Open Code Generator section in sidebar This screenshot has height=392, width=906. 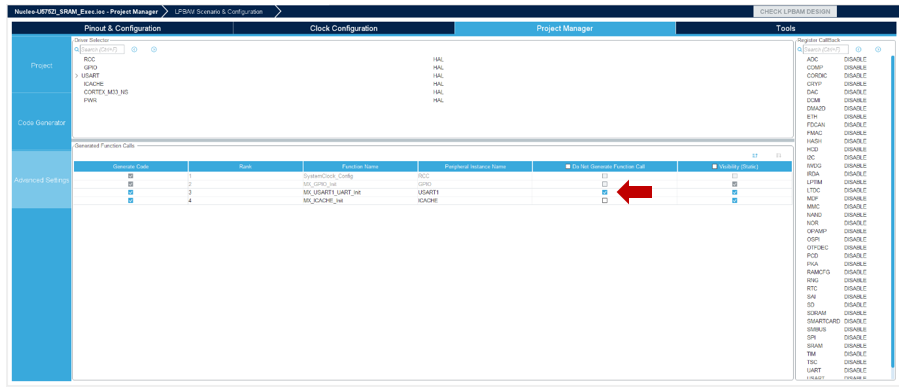point(42,123)
